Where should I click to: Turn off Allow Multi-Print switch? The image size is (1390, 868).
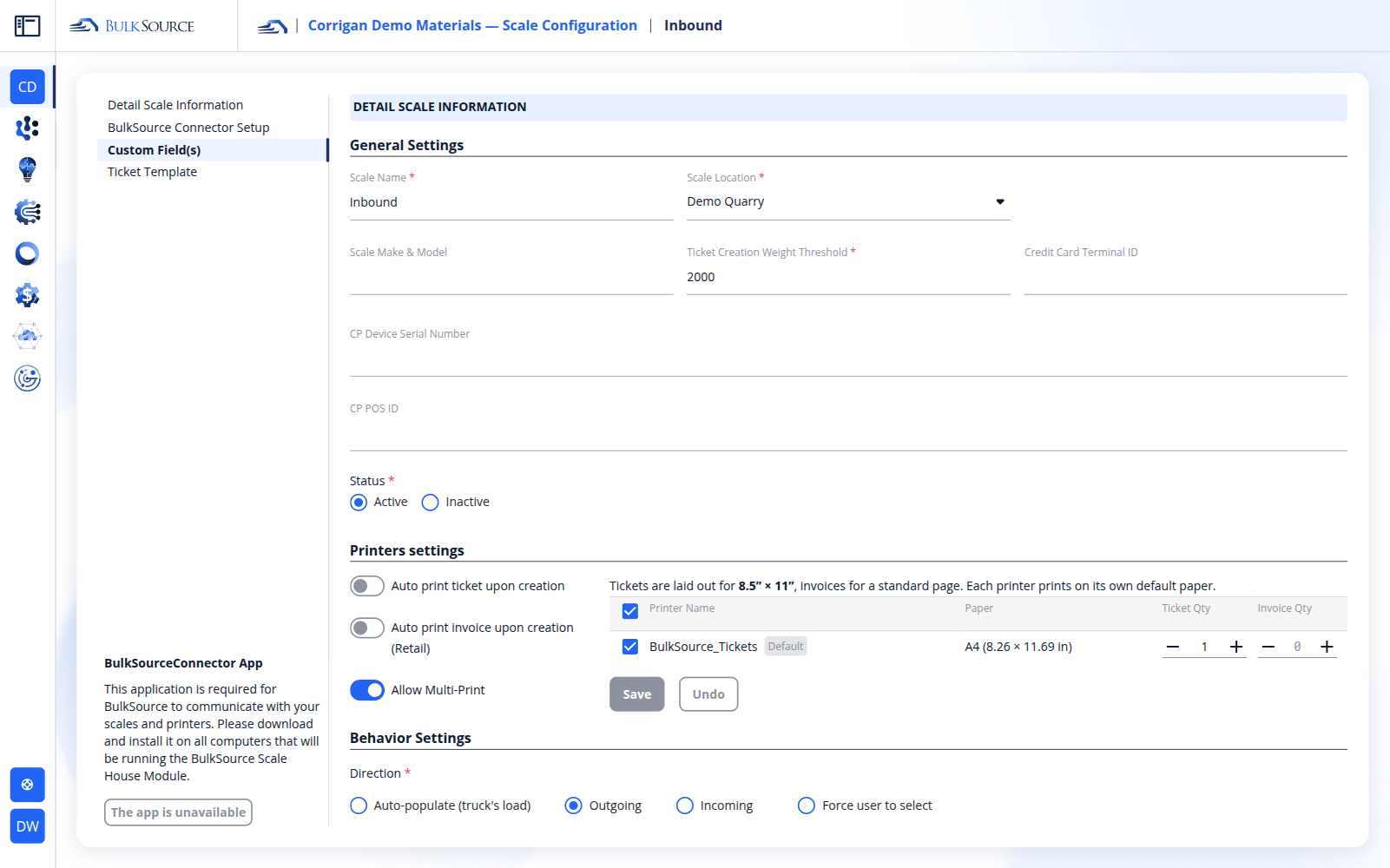tap(367, 690)
